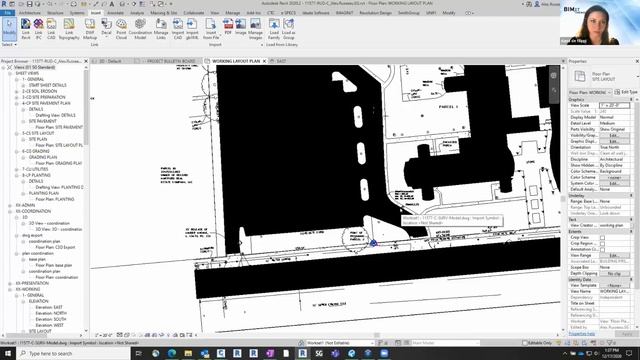
Task: Open the Architecture ribbon tab
Action: 30,13
